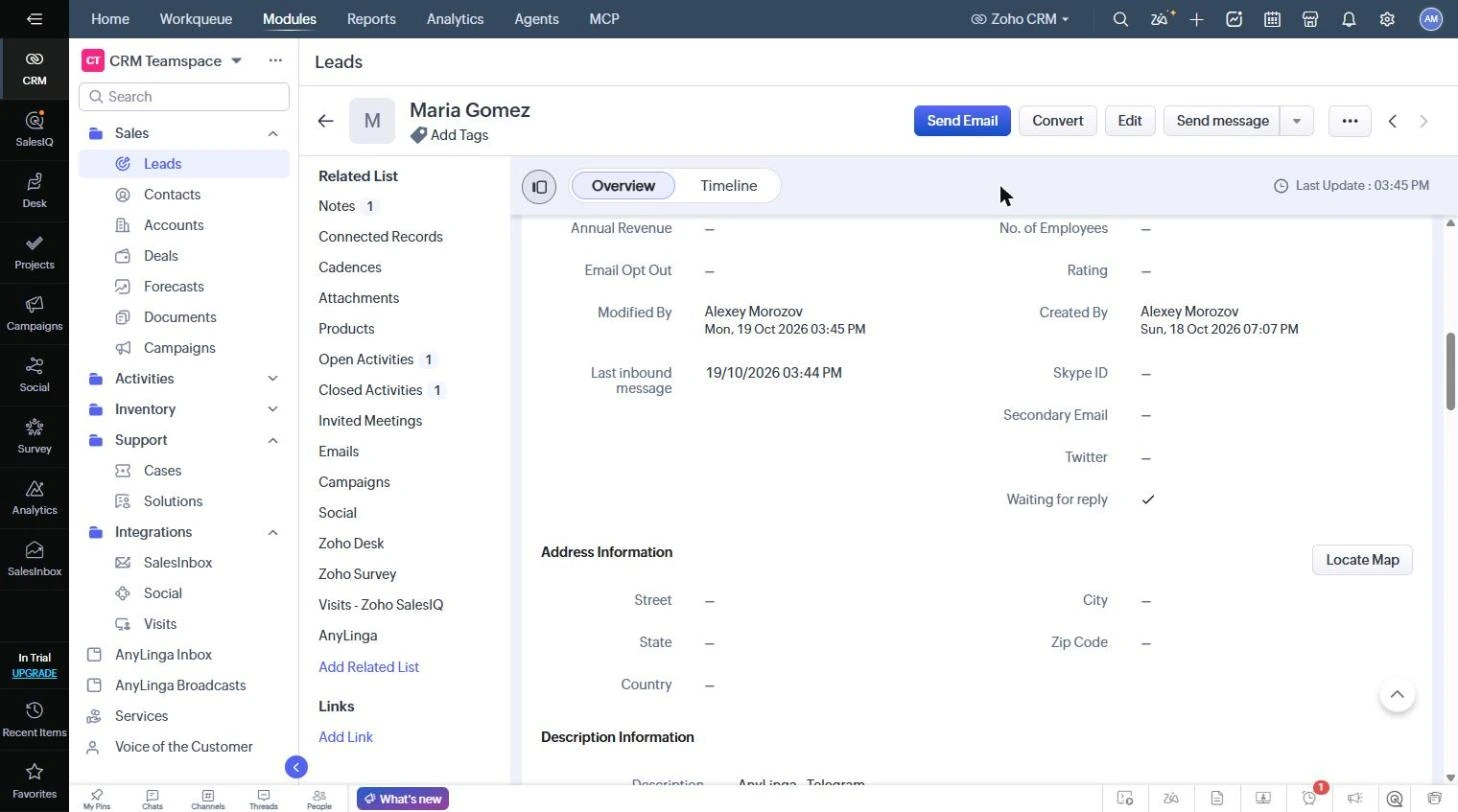
Task: Open the marketplace store icon
Action: (1311, 19)
